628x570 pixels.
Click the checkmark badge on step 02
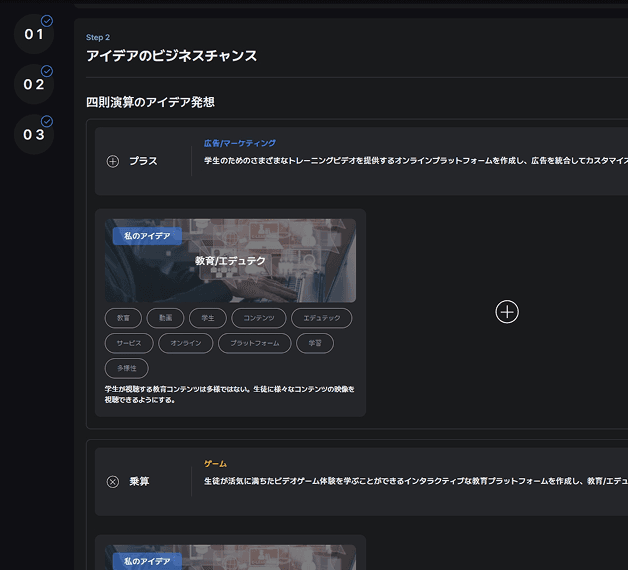[47, 71]
